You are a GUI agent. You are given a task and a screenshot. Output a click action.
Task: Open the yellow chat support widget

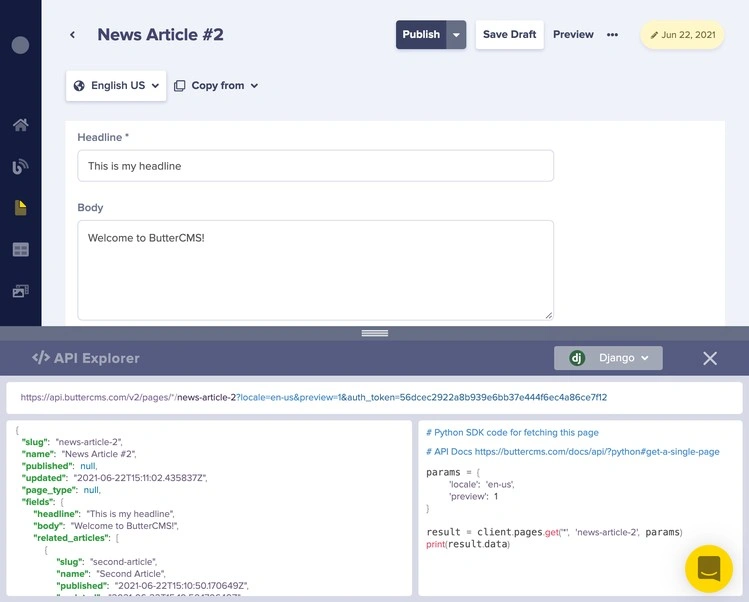pyautogui.click(x=709, y=569)
